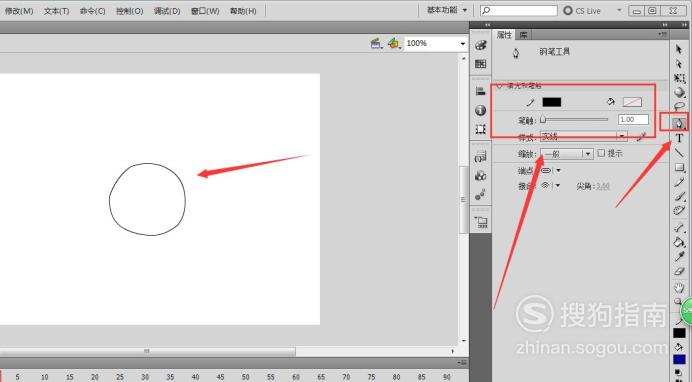Viewport: 692px width, 382px height.
Task: Click the stroke width slider handle
Action: coord(543,120)
